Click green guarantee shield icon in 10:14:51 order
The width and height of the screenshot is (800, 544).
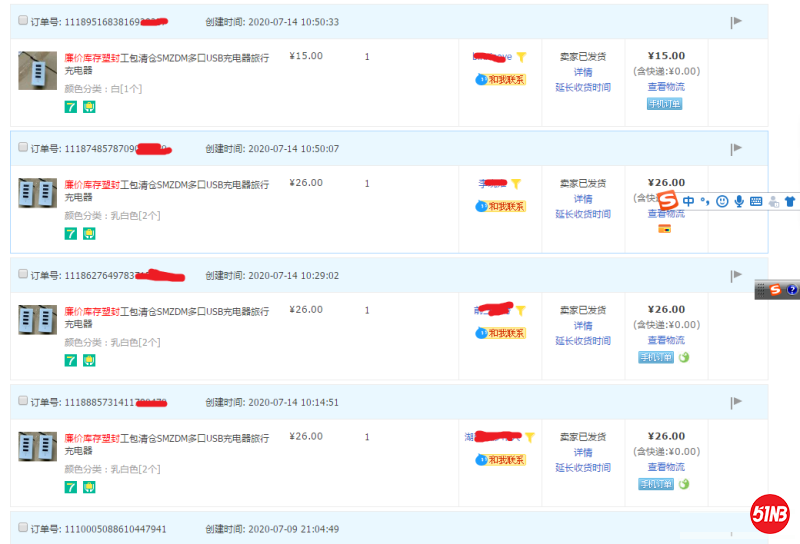(89, 487)
